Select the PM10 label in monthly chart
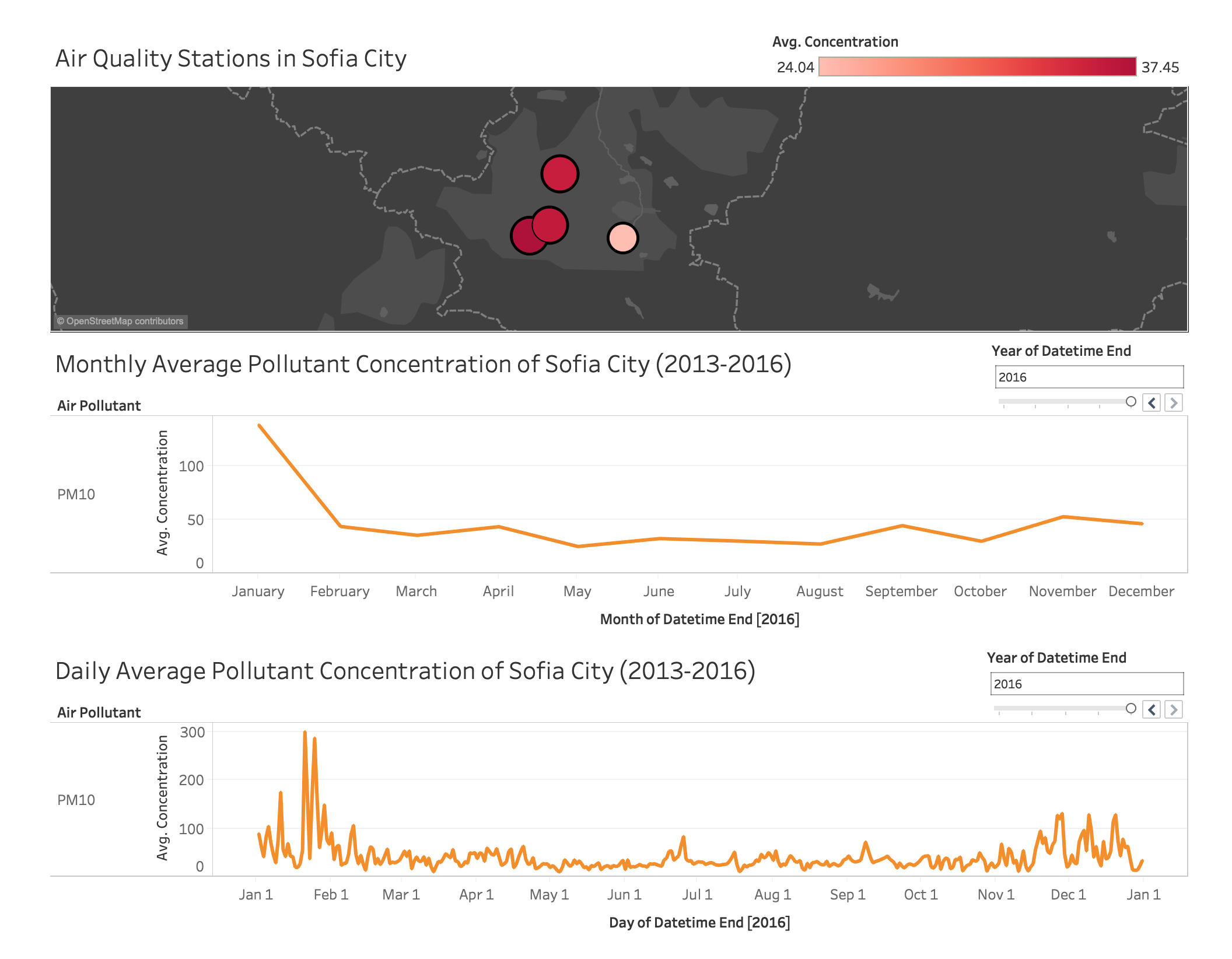This screenshot has width=1232, height=959. click(76, 494)
